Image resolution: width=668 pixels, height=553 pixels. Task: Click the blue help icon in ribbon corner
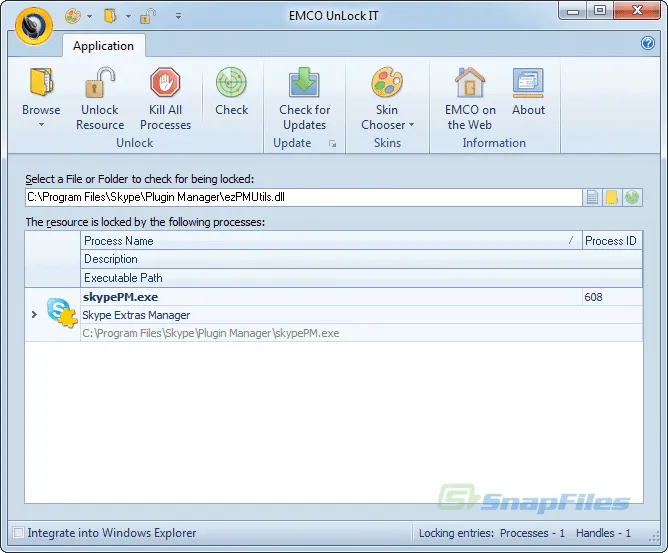pyautogui.click(x=647, y=44)
